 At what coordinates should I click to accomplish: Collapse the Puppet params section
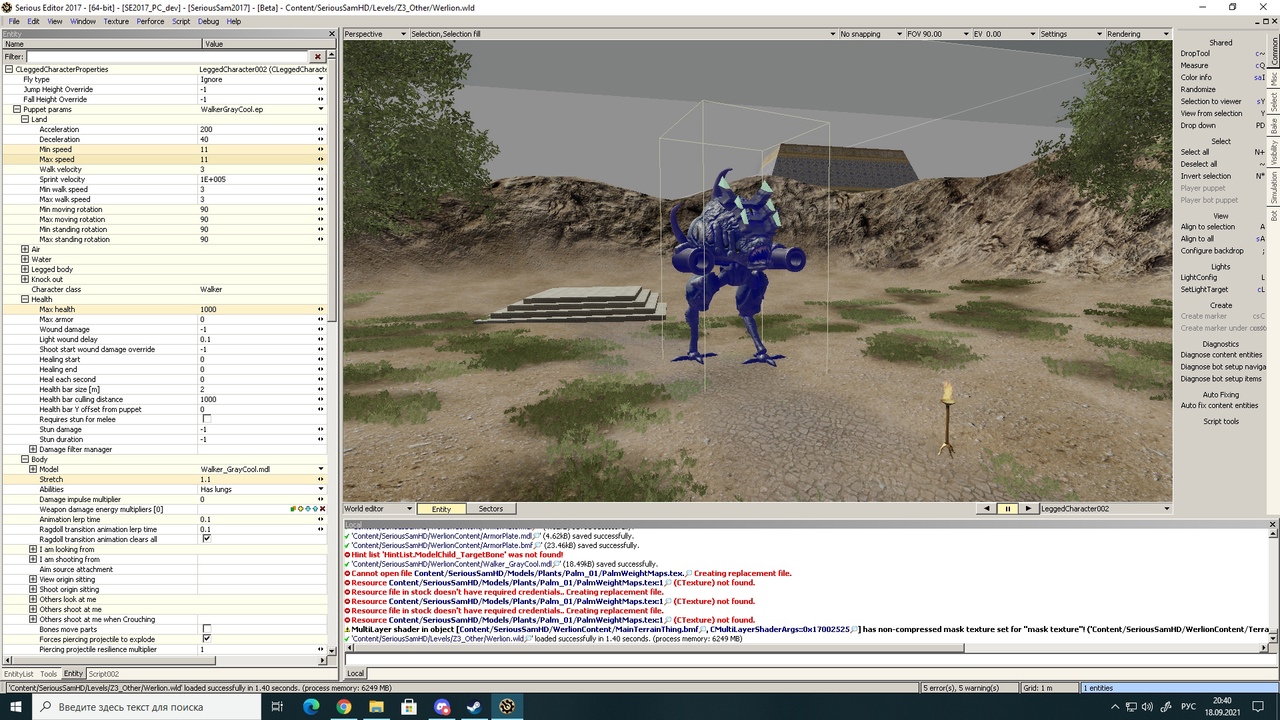point(17,109)
